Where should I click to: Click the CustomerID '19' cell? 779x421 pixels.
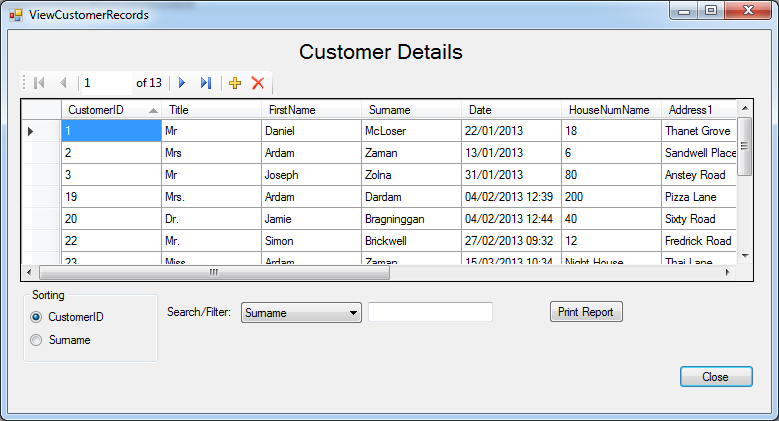coord(111,197)
